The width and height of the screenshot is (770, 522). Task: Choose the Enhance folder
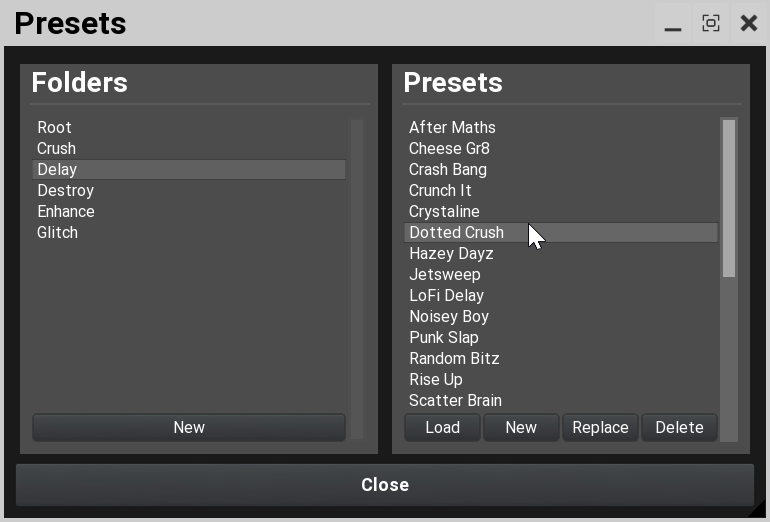(189, 212)
